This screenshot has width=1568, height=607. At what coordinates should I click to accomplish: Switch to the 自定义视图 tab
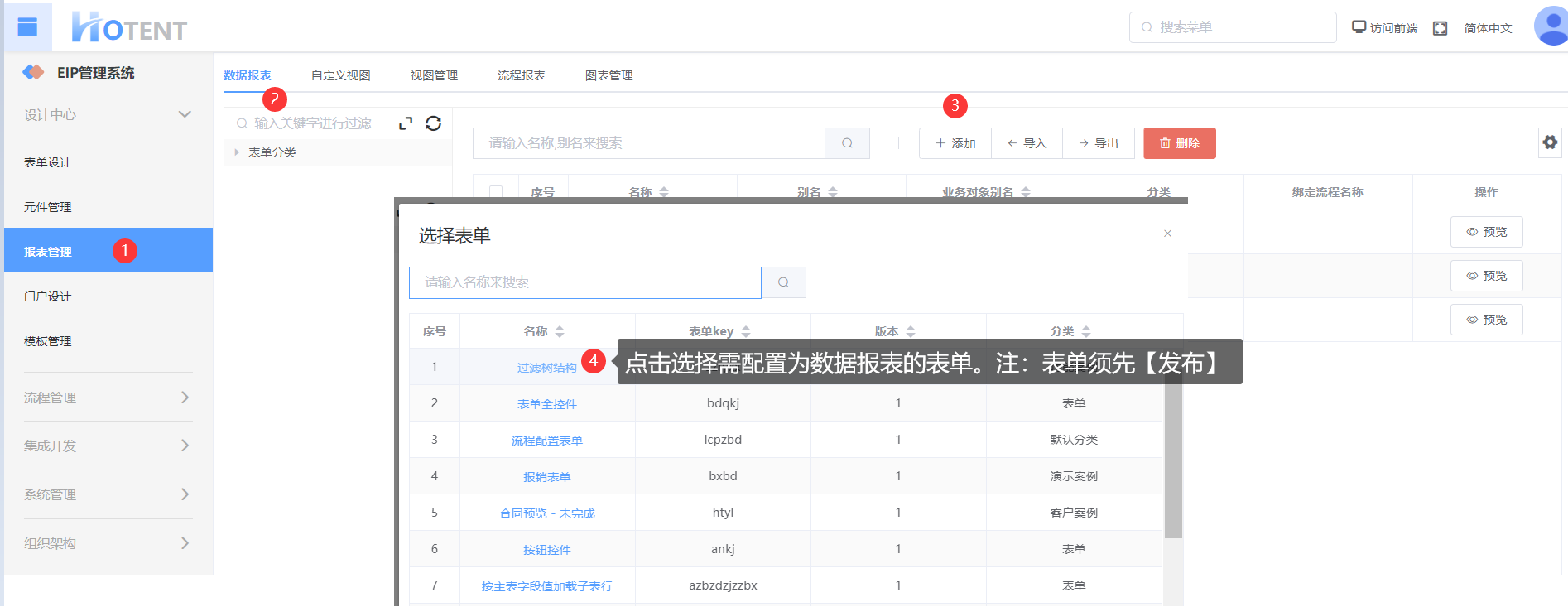coord(340,75)
